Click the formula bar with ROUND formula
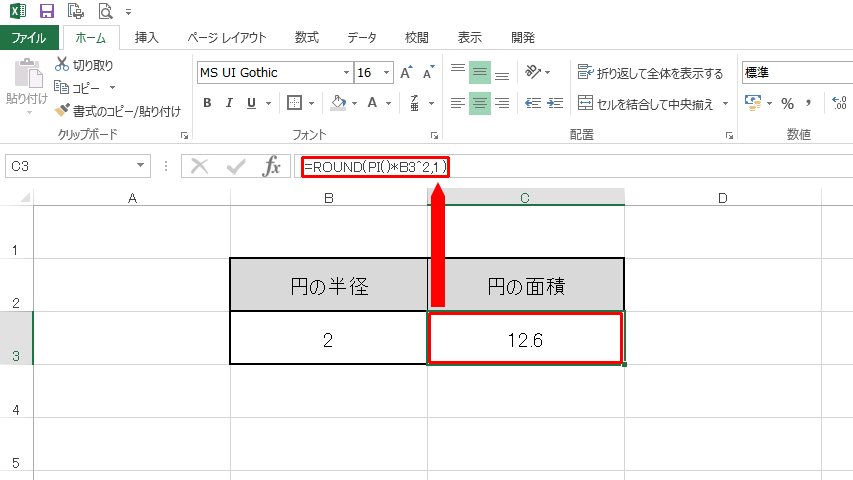This screenshot has width=853, height=480. pos(573,167)
